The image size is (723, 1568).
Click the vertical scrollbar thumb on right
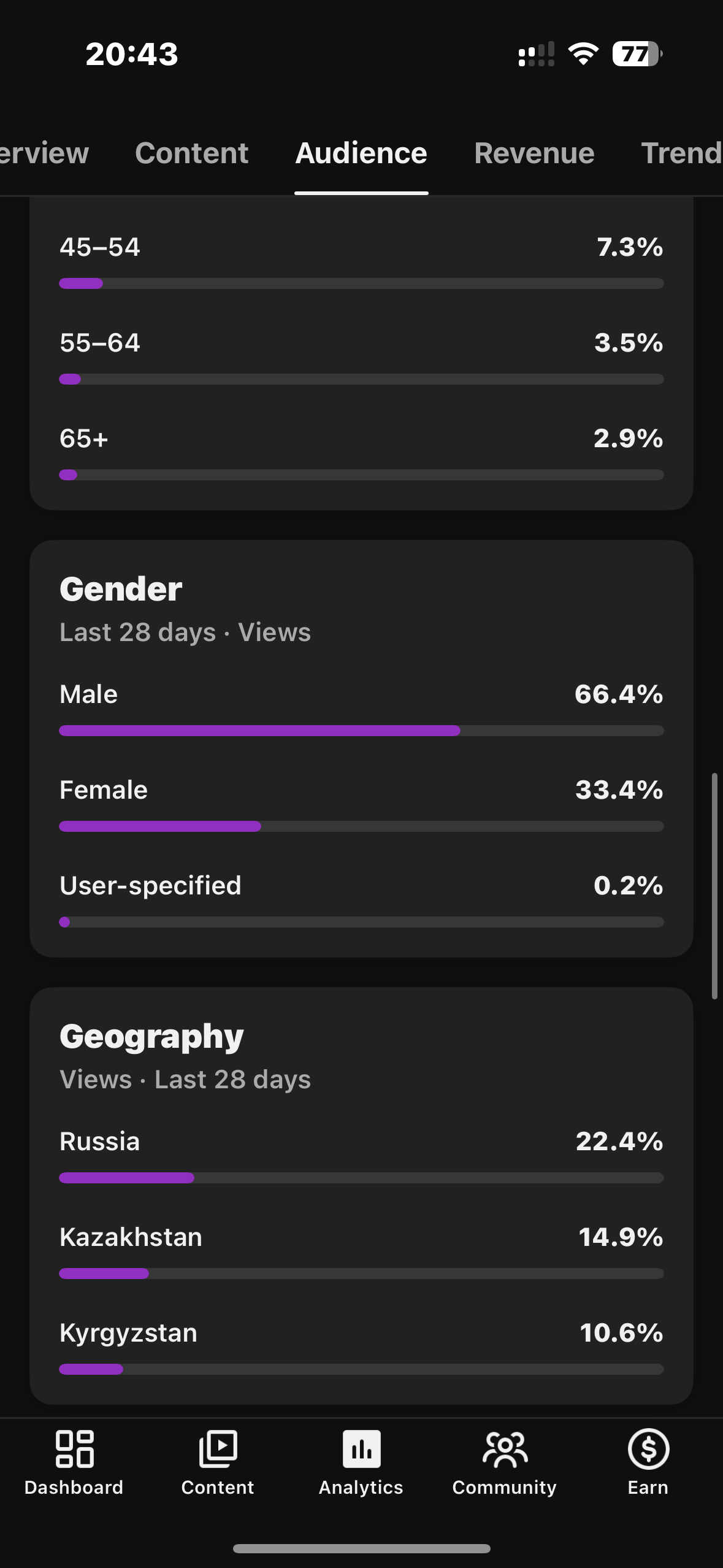pyautogui.click(x=714, y=886)
